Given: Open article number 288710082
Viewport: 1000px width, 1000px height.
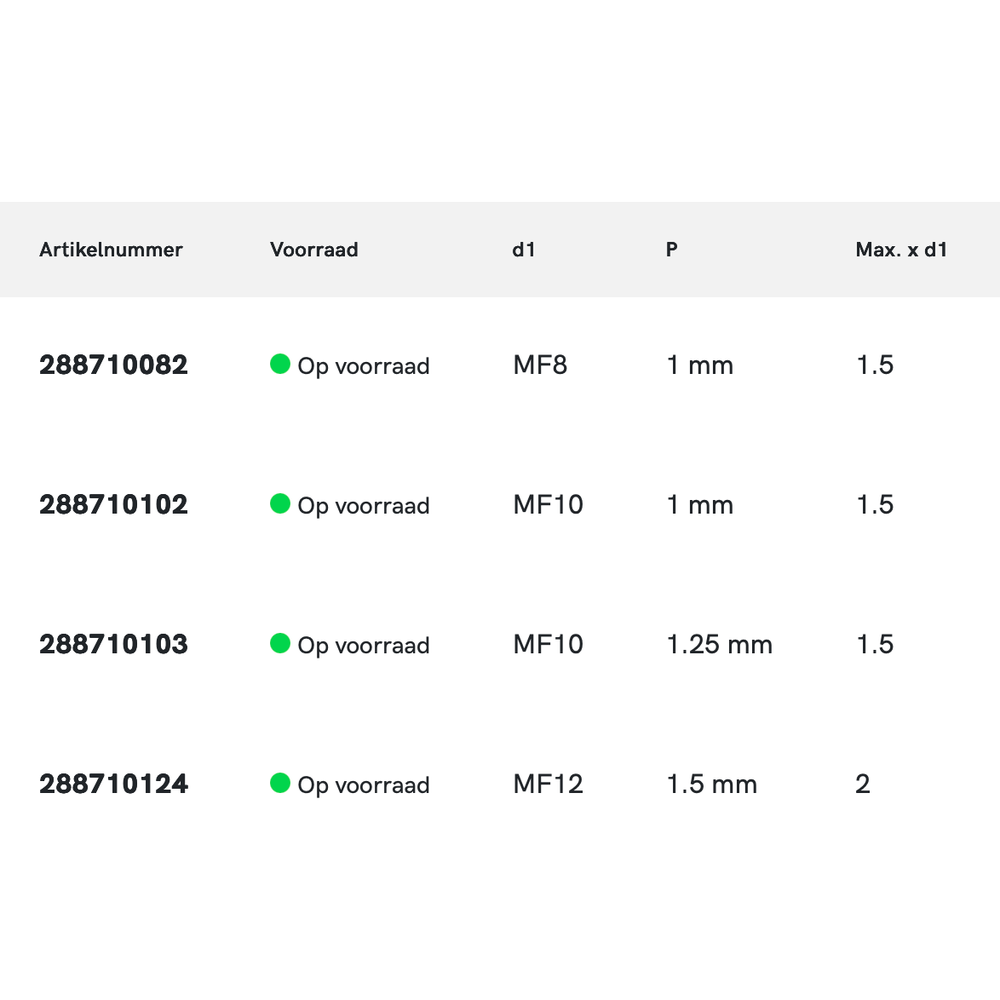Looking at the screenshot, I should click(114, 365).
